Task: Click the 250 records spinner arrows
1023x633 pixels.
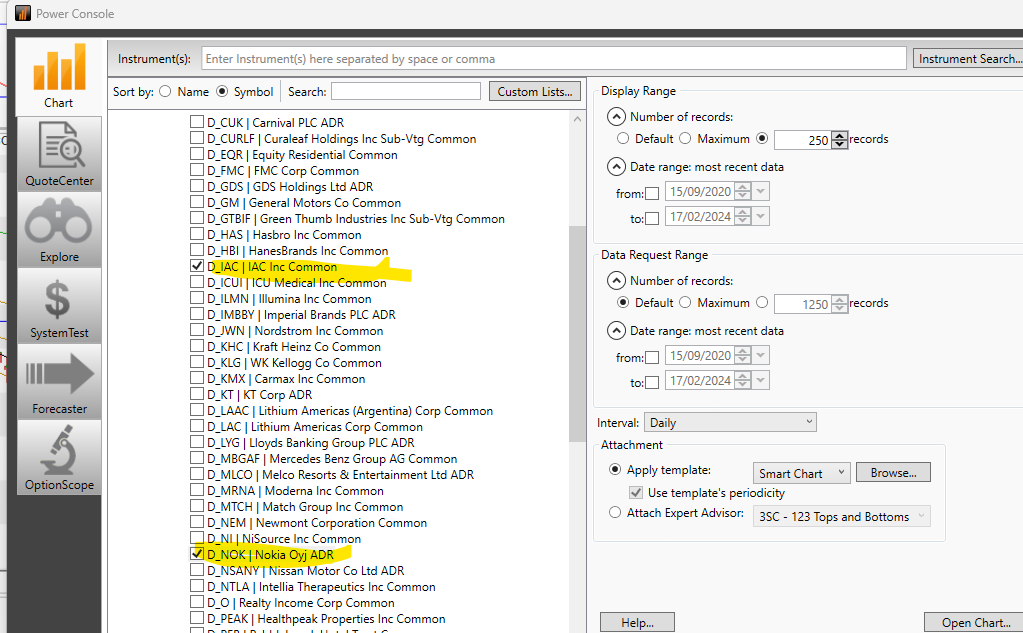Action: tap(840, 140)
